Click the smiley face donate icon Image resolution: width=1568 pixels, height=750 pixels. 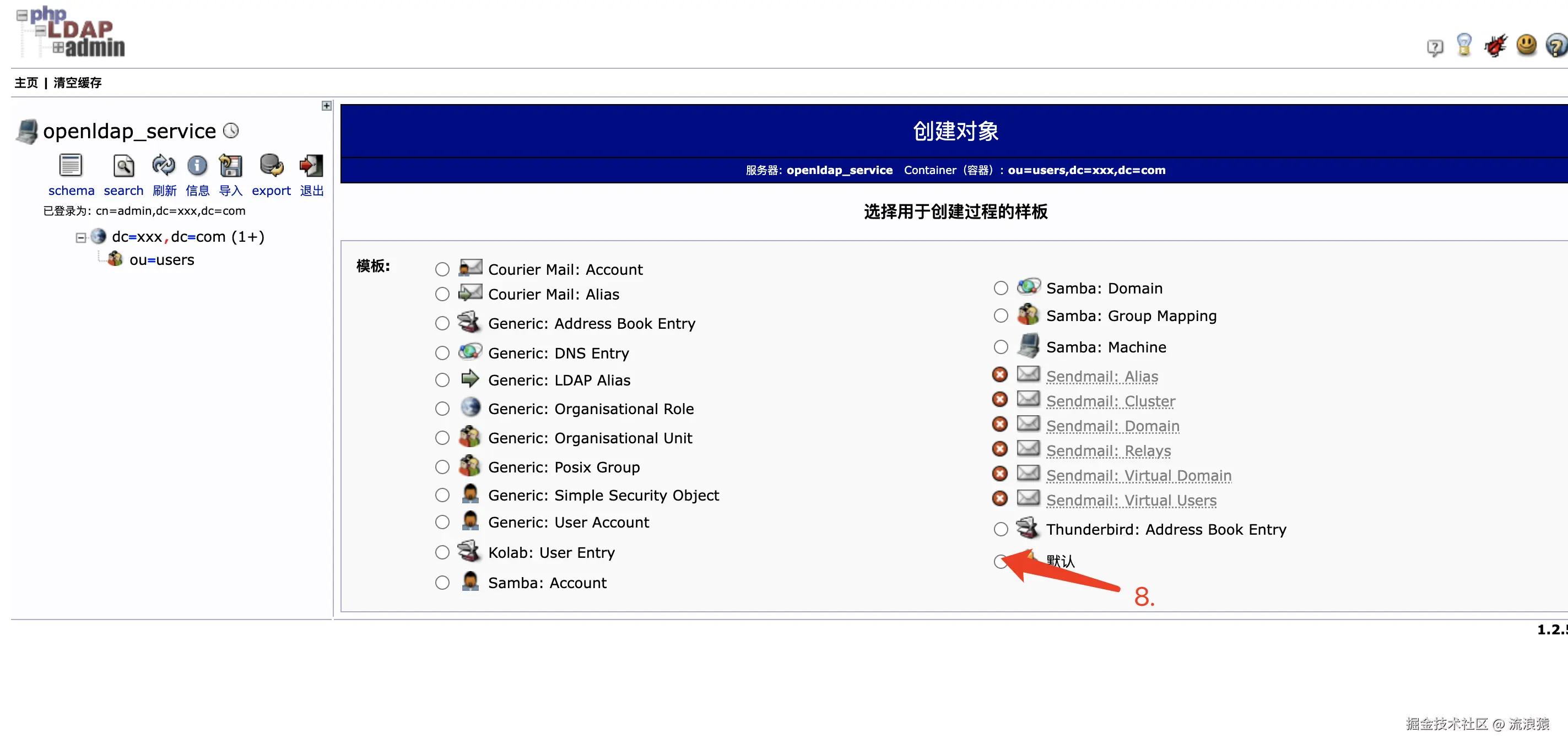1526,45
